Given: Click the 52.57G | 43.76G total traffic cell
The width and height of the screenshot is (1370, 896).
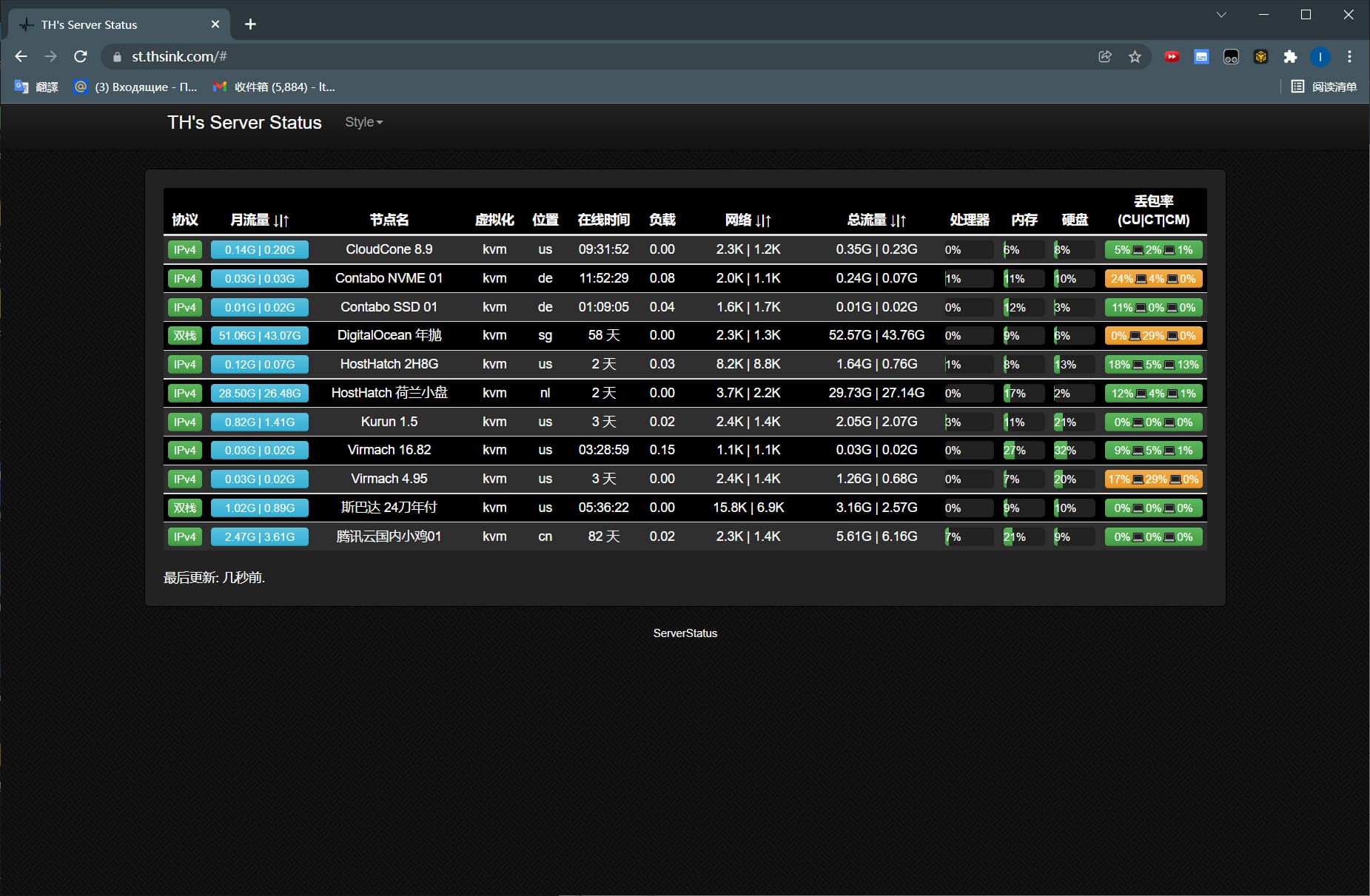Looking at the screenshot, I should [x=876, y=335].
